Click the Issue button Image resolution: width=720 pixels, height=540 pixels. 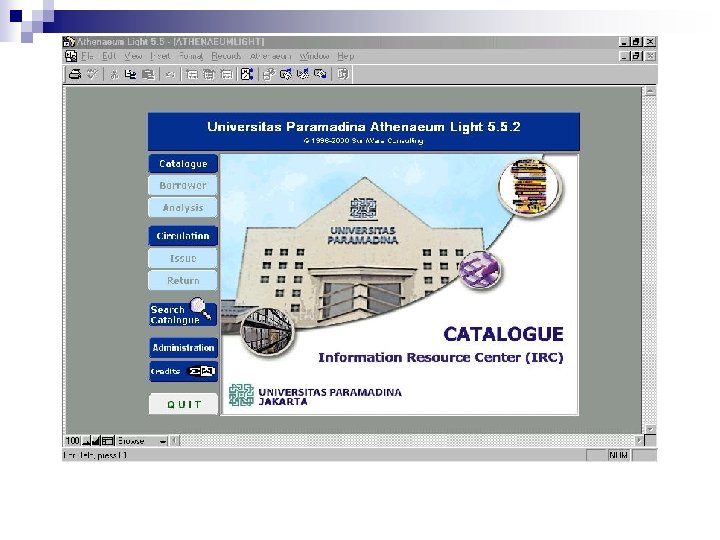click(x=183, y=259)
